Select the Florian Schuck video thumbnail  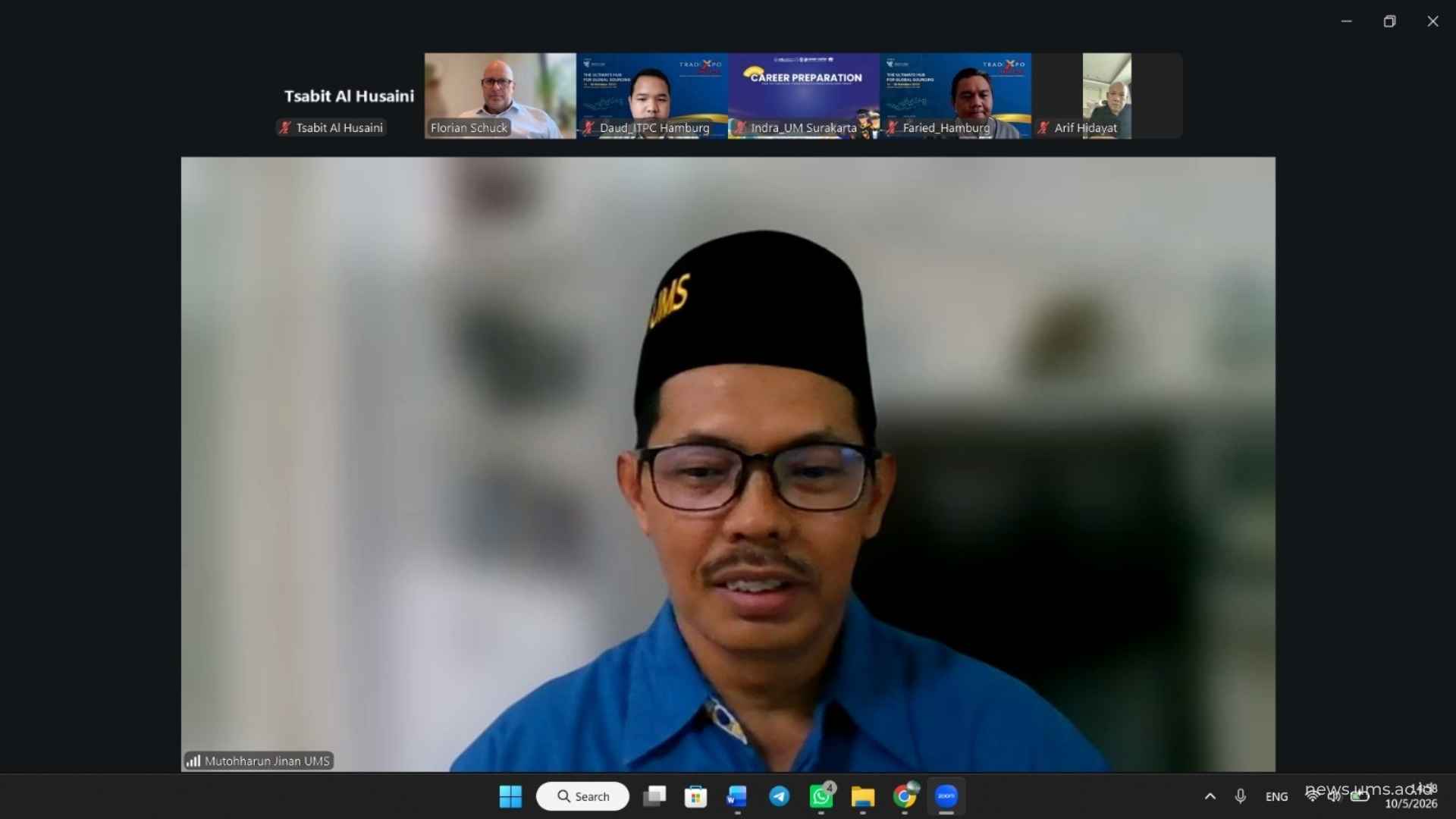[500, 96]
